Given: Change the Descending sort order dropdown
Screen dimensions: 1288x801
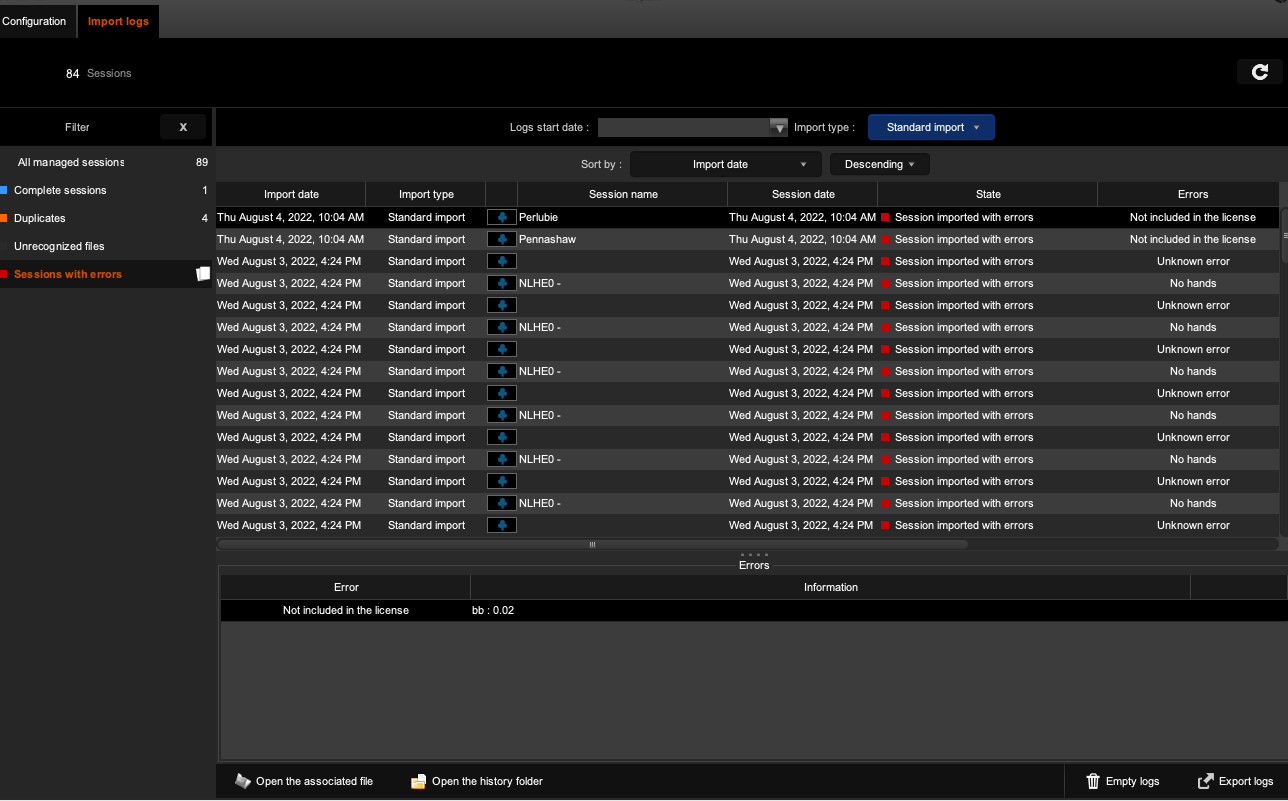Looking at the screenshot, I should (x=880, y=164).
